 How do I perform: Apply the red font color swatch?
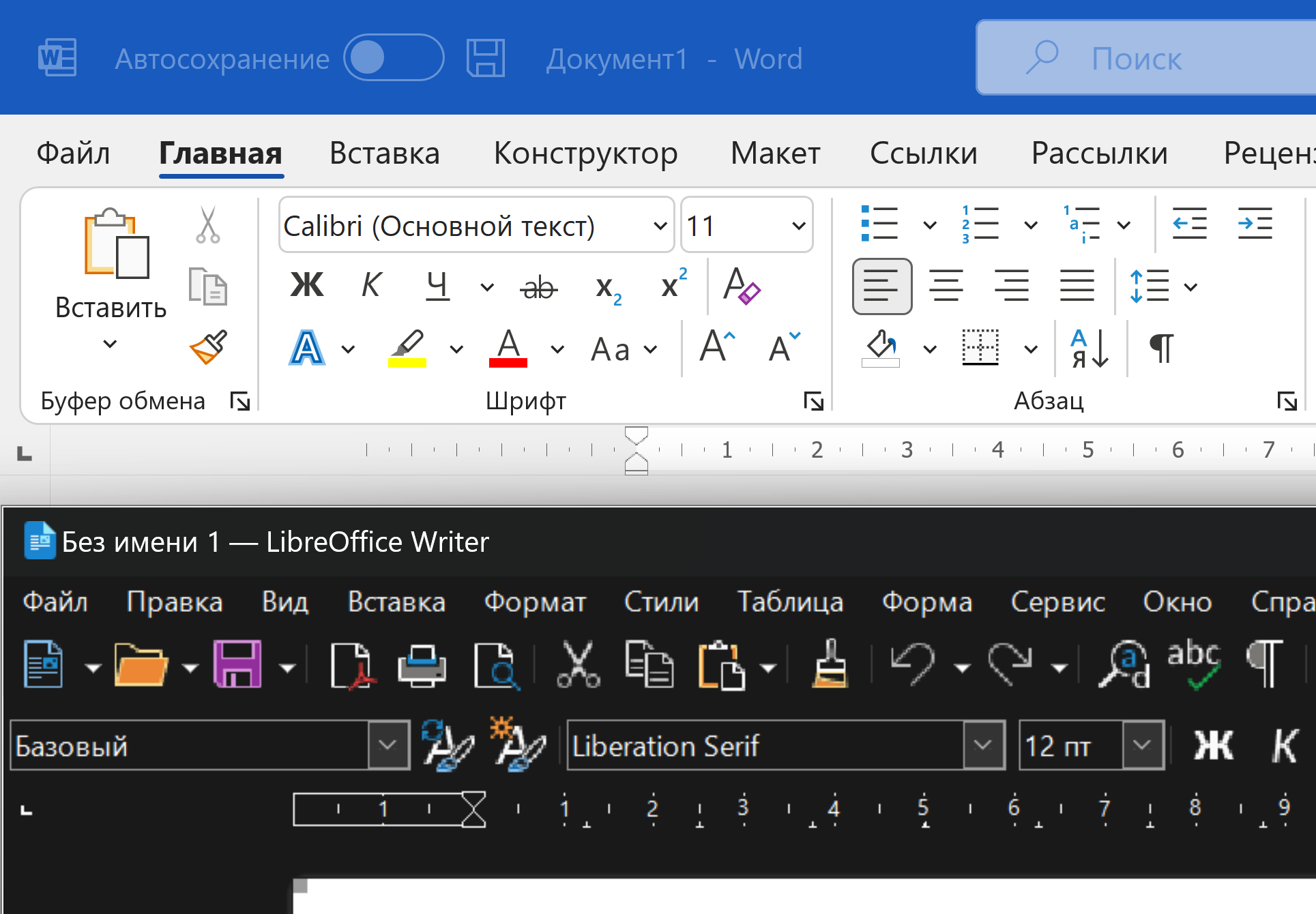[x=508, y=349]
